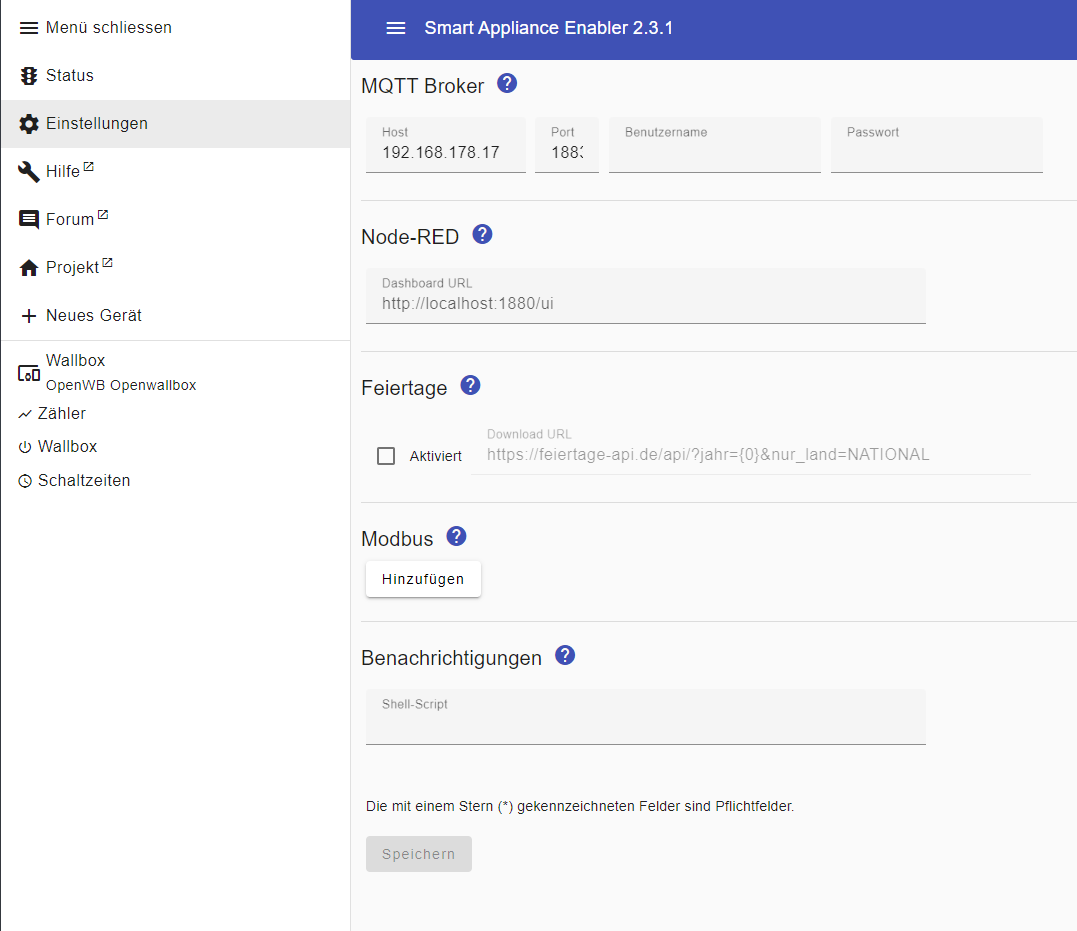Screen dimensions: 1077x931
Task: Click Menü schliessen to close menu
Action: (x=109, y=27)
